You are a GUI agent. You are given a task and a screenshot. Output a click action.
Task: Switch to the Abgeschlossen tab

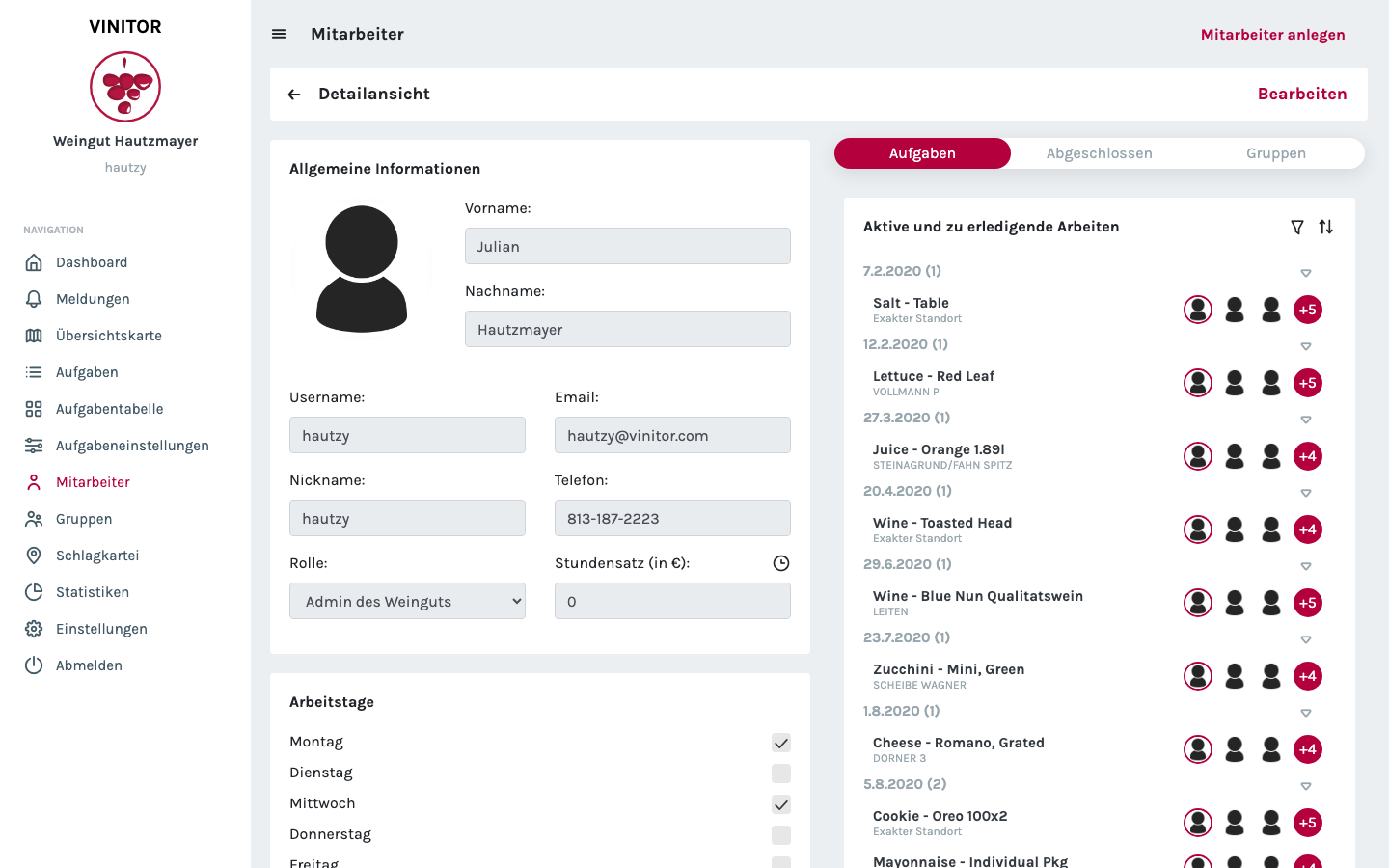[1100, 153]
